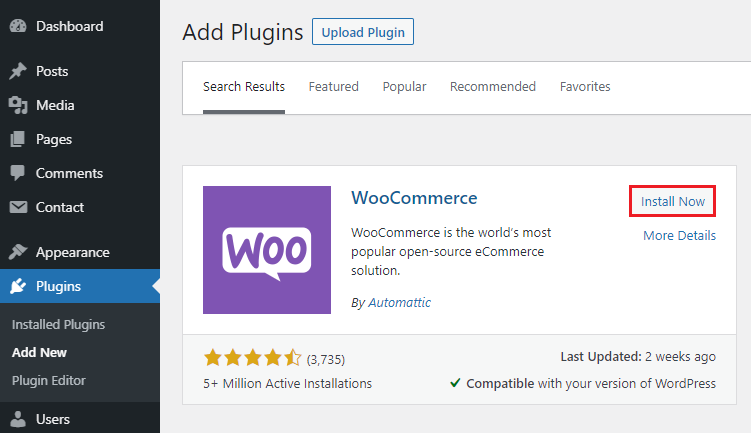Switch to the Search Results tab

pos(244,87)
